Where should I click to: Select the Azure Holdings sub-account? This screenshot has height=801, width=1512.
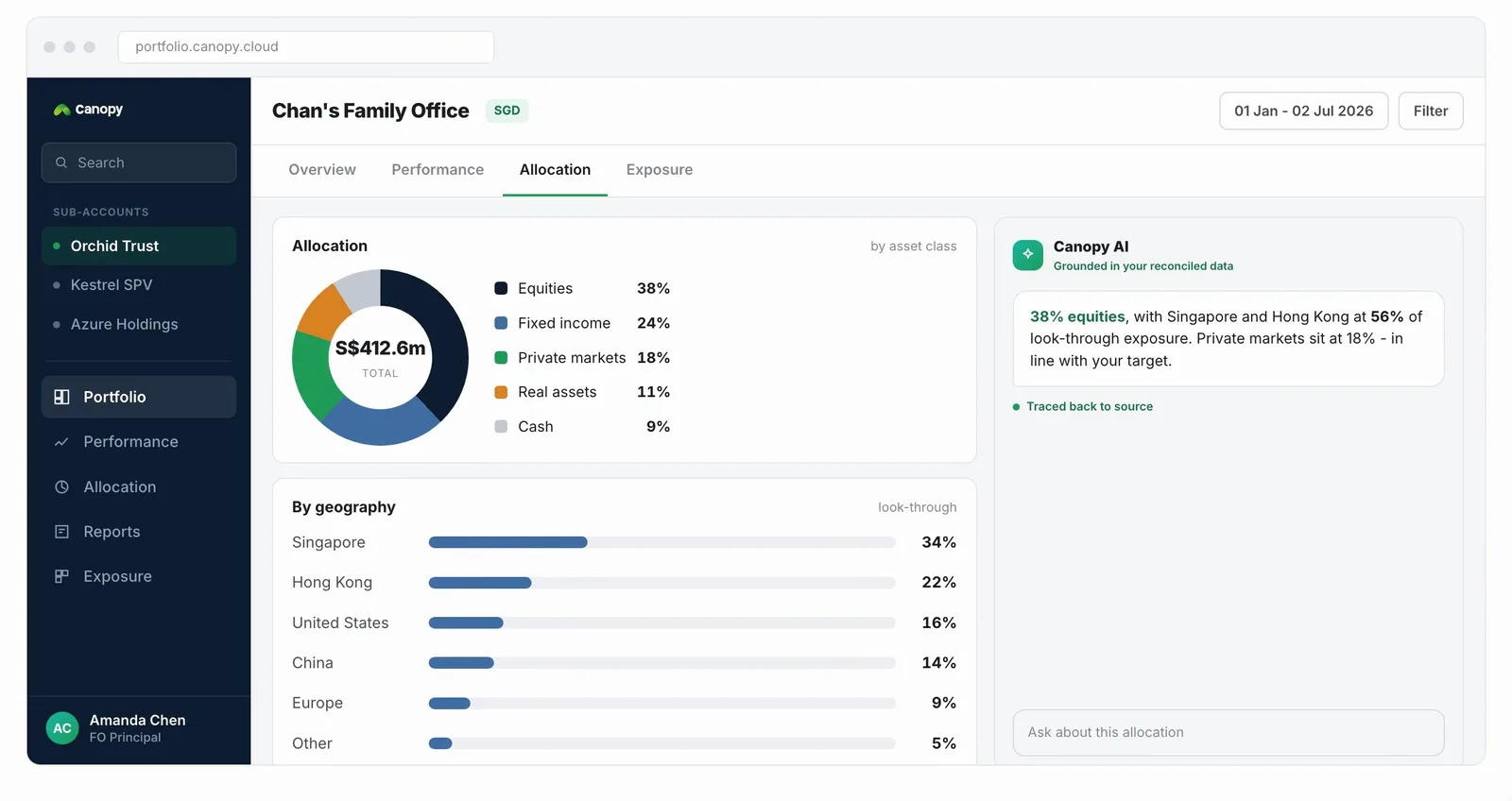coord(139,324)
